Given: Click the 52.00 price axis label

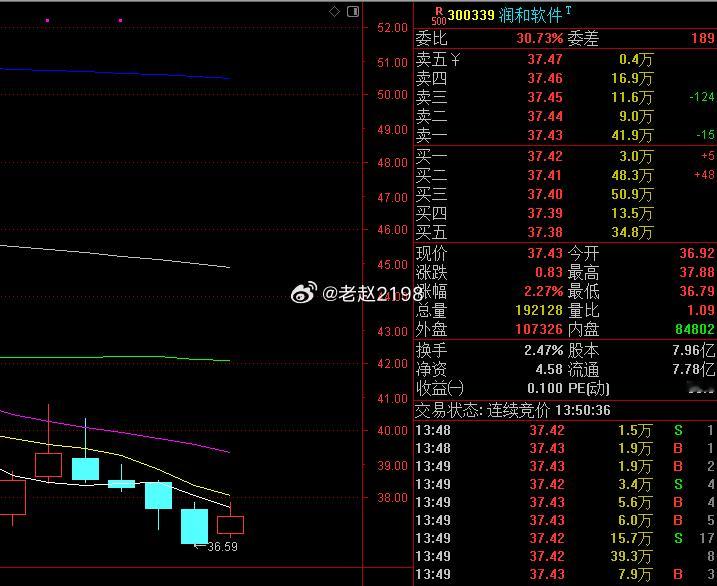Looking at the screenshot, I should 392,27.
